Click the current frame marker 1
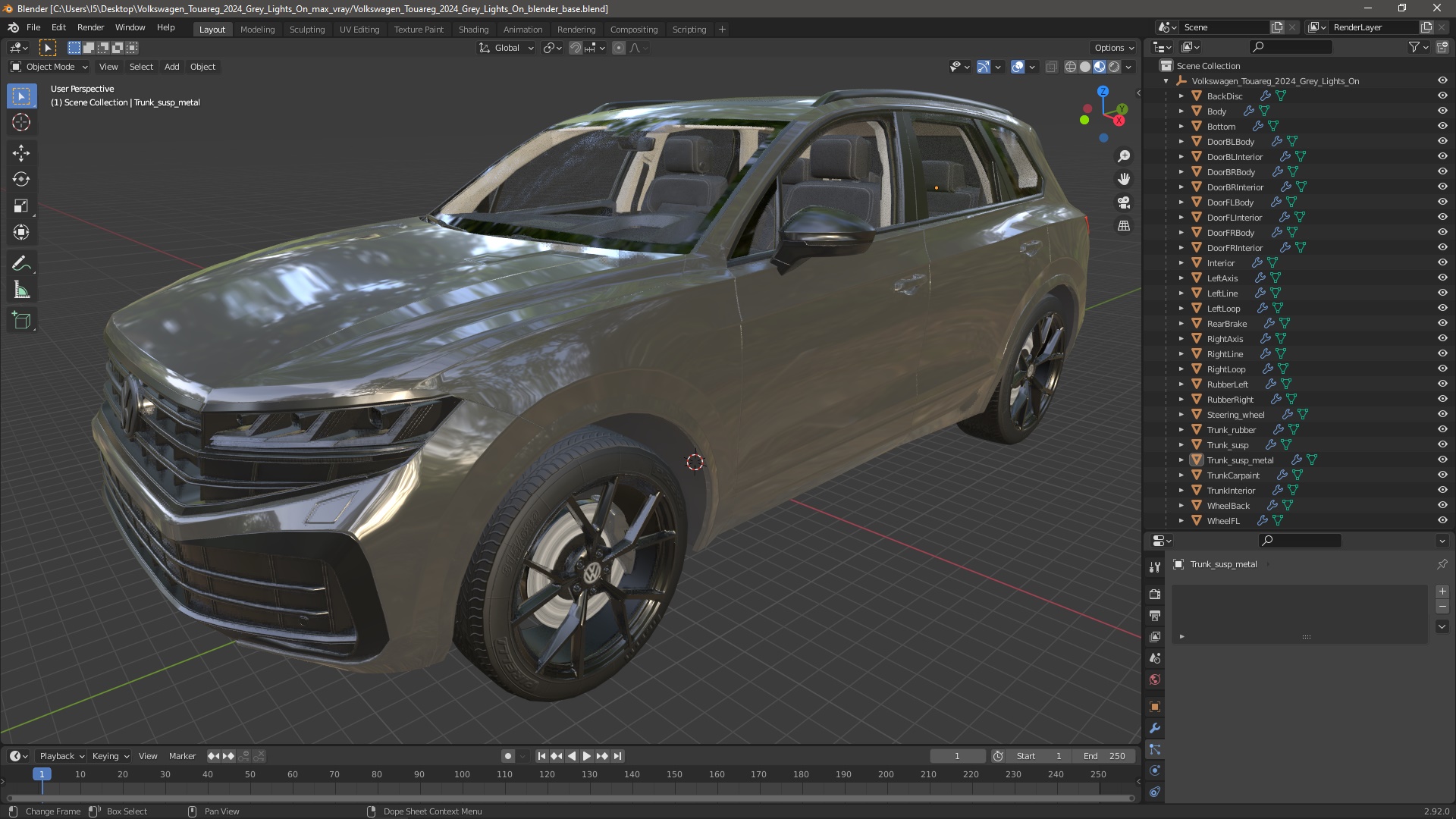This screenshot has height=819, width=1456. point(42,774)
